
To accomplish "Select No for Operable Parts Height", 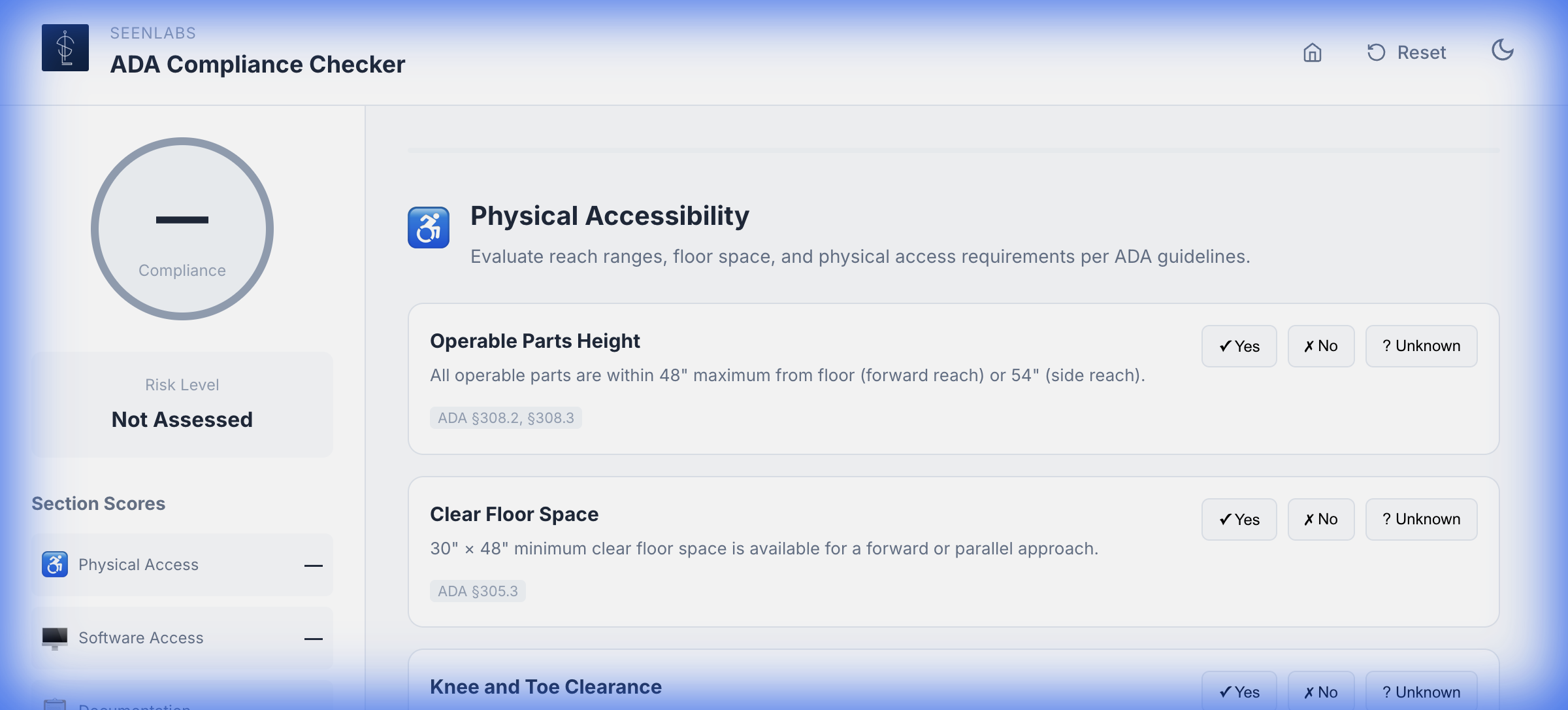I will point(1321,346).
